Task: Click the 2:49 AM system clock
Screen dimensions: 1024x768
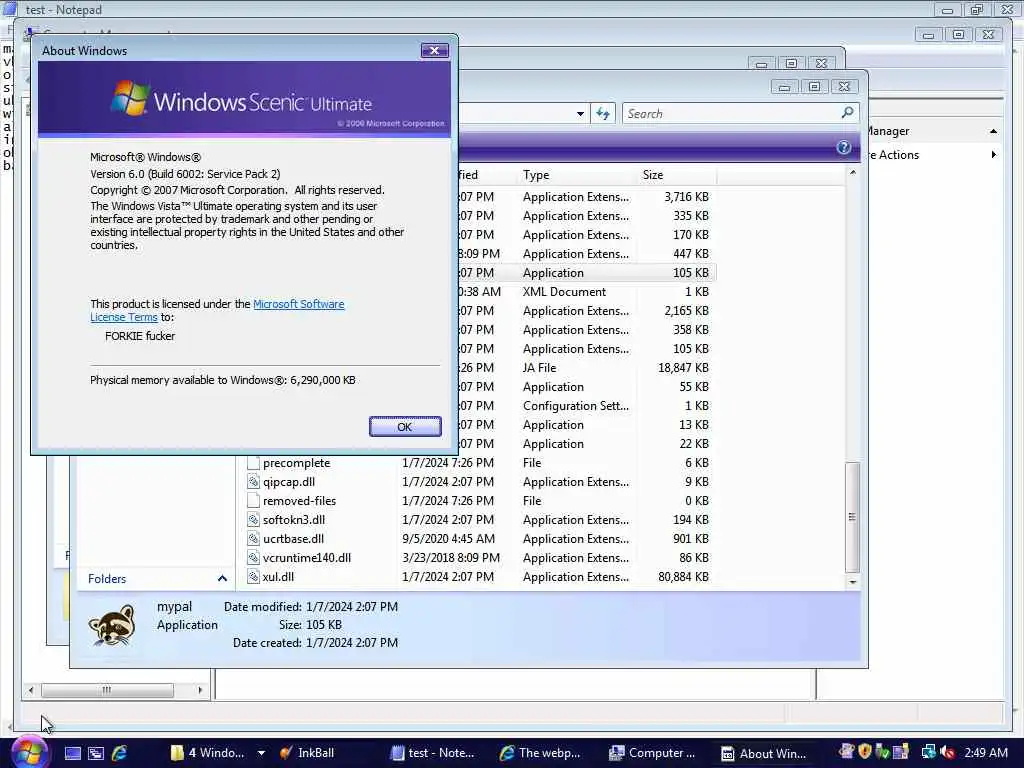Action: (x=985, y=752)
